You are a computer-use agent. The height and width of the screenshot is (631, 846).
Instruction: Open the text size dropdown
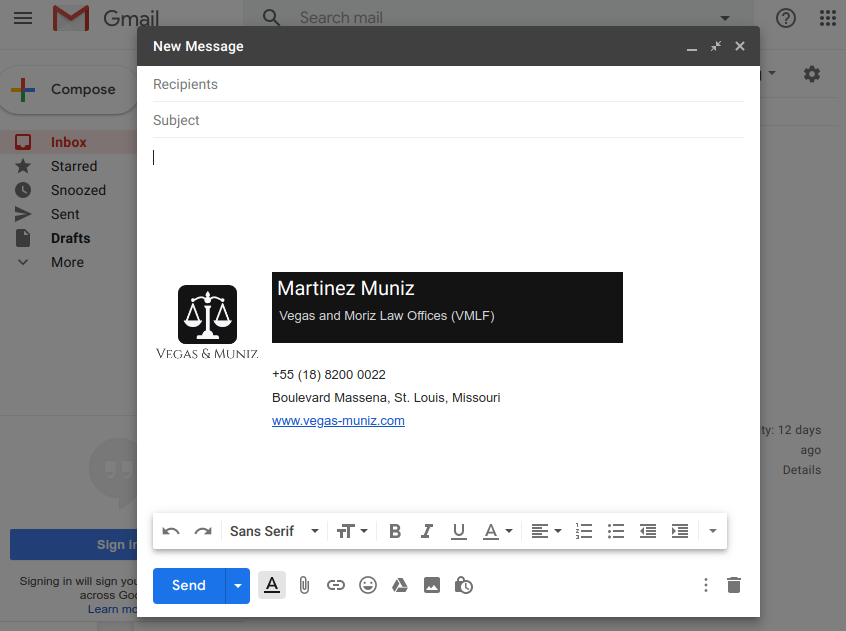[x=352, y=532]
